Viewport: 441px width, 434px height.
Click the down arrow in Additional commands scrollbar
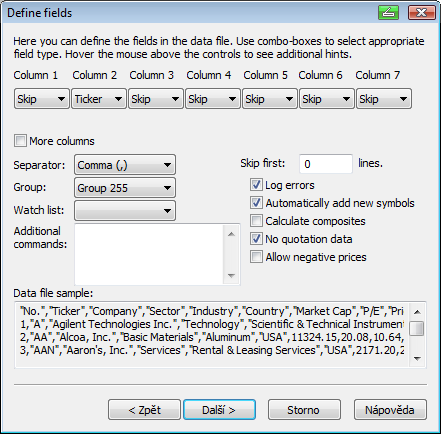pyautogui.click(x=231, y=276)
